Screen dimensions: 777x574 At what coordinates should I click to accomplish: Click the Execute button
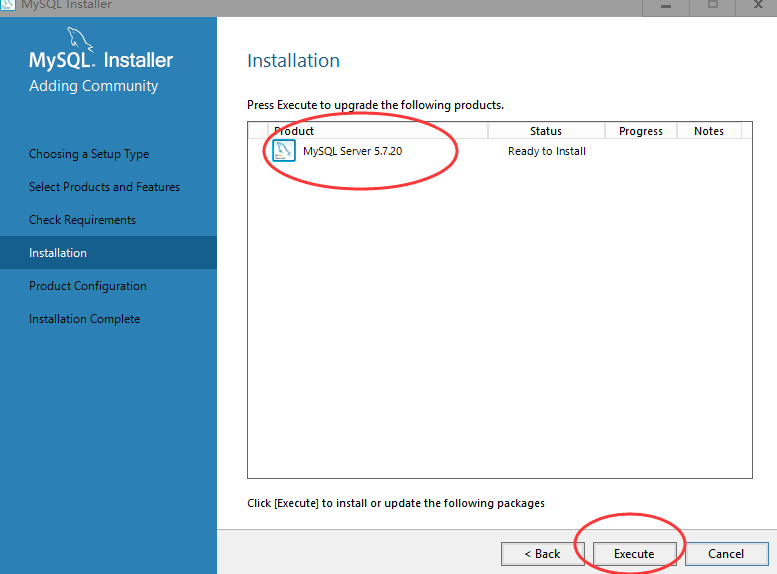[634, 554]
